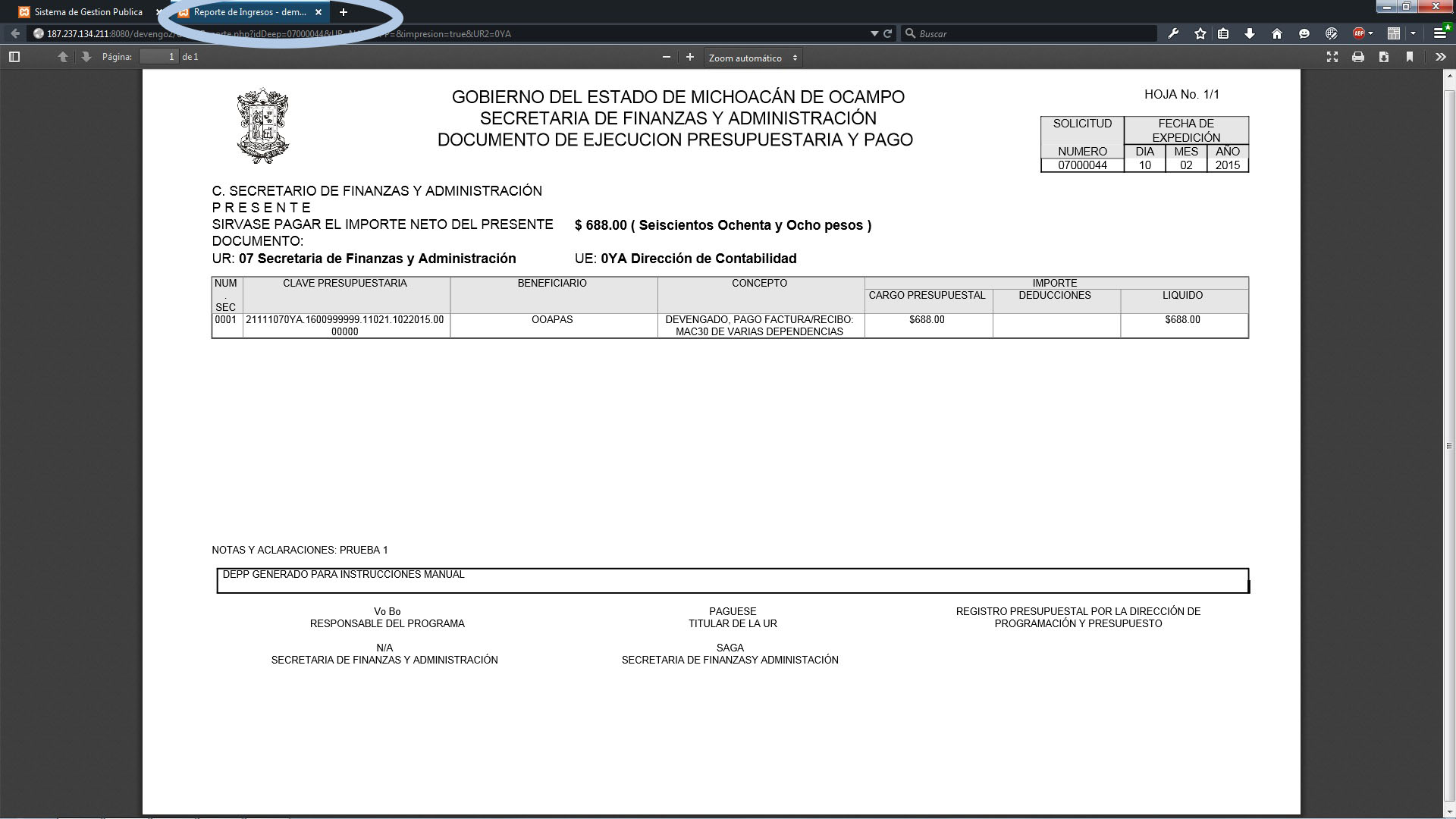
Task: Zoom in with the plus button
Action: (689, 57)
